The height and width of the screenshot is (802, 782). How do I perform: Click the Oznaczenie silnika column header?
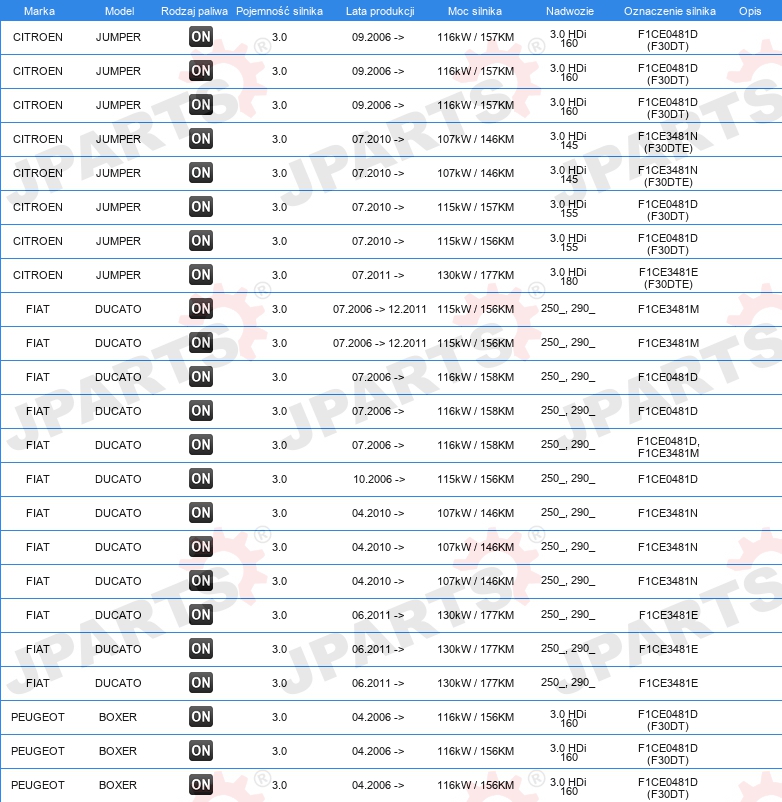coord(669,11)
